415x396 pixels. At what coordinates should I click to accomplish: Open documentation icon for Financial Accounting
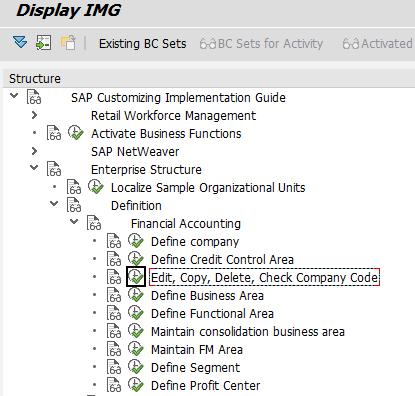pos(94,223)
